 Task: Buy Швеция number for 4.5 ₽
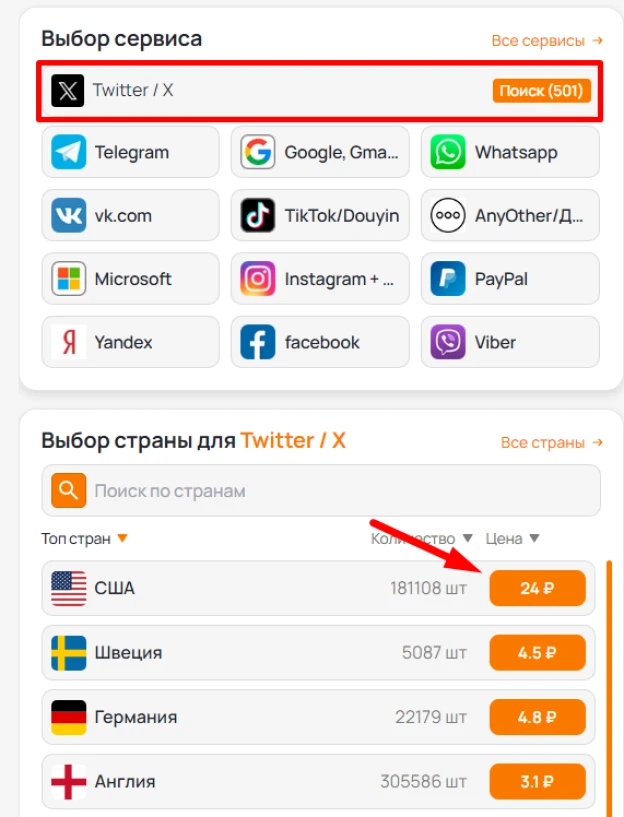pos(538,652)
